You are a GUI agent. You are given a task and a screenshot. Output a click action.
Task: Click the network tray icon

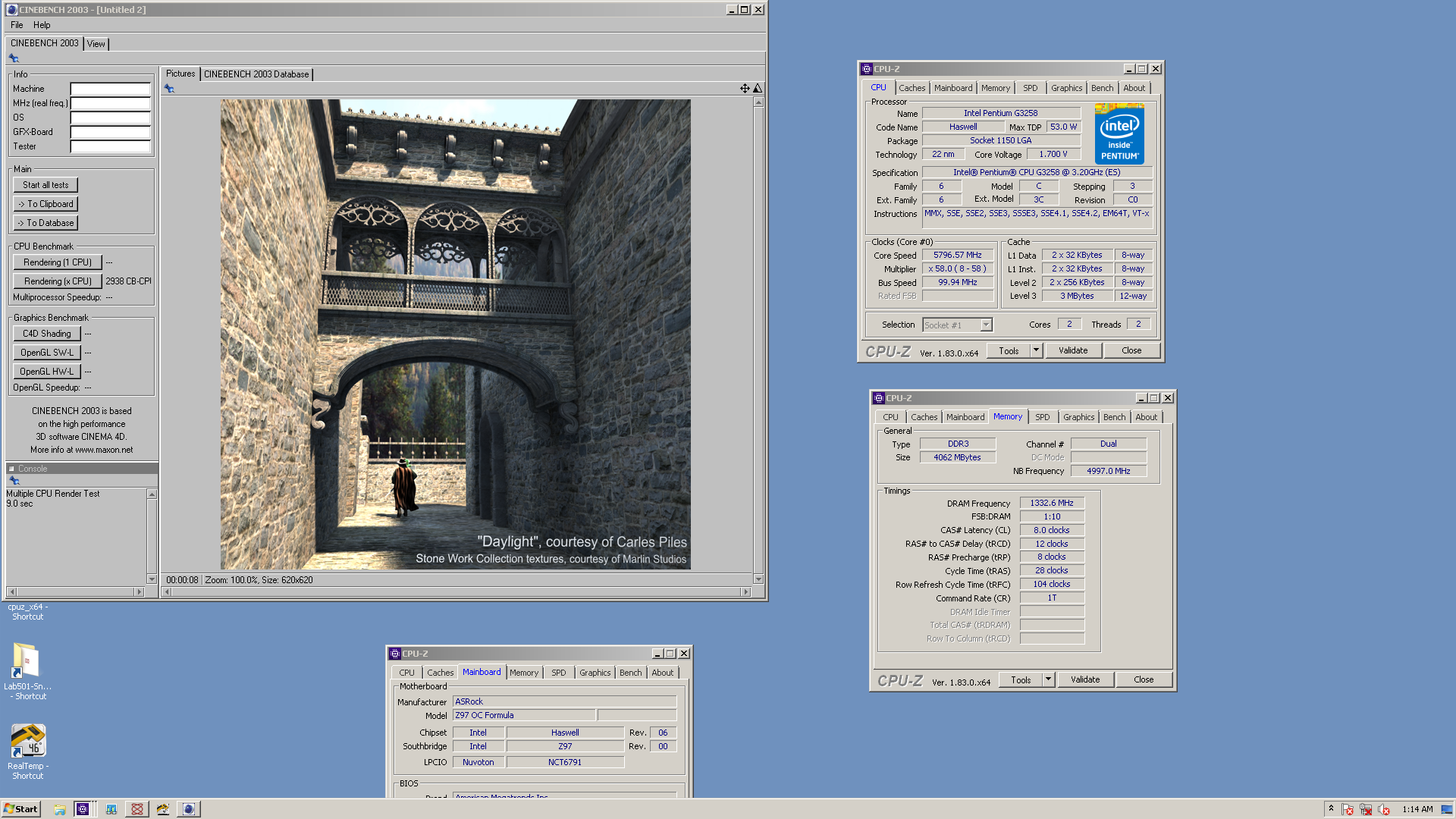click(1366, 809)
